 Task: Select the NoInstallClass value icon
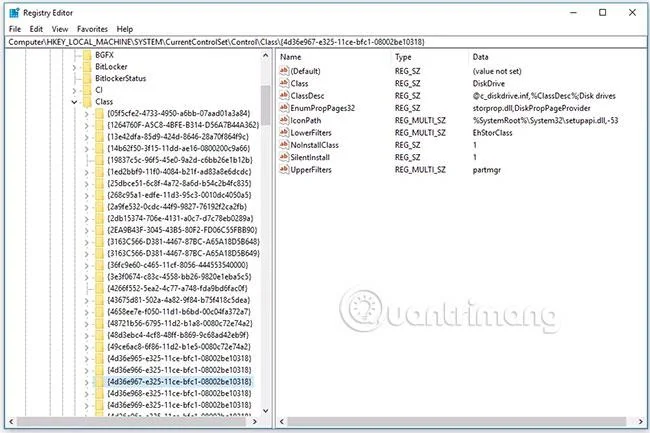click(x=284, y=145)
